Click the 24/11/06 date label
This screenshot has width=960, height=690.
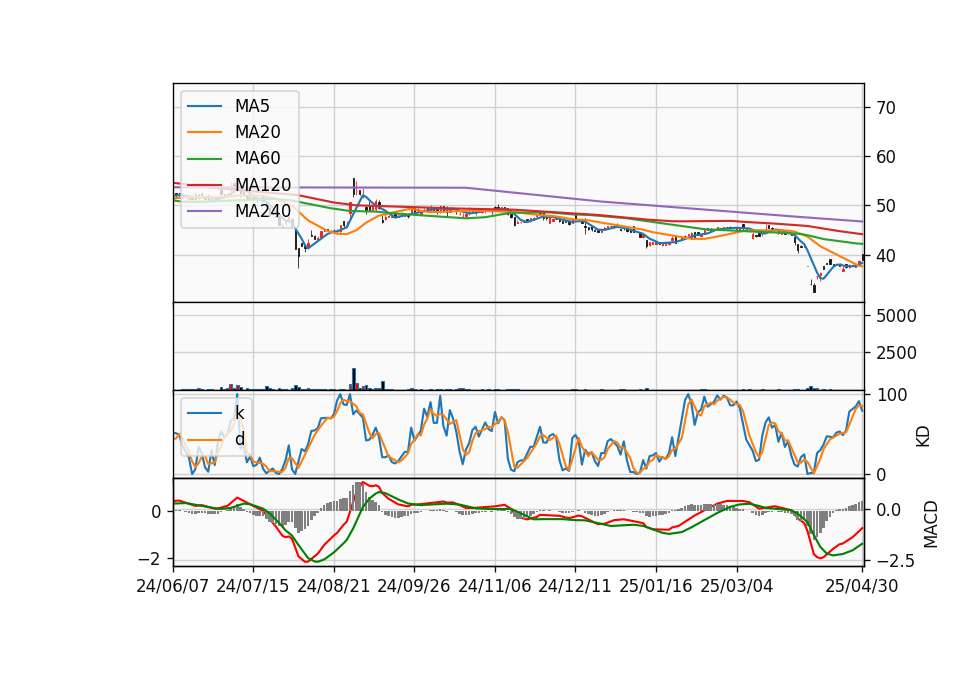(x=495, y=586)
